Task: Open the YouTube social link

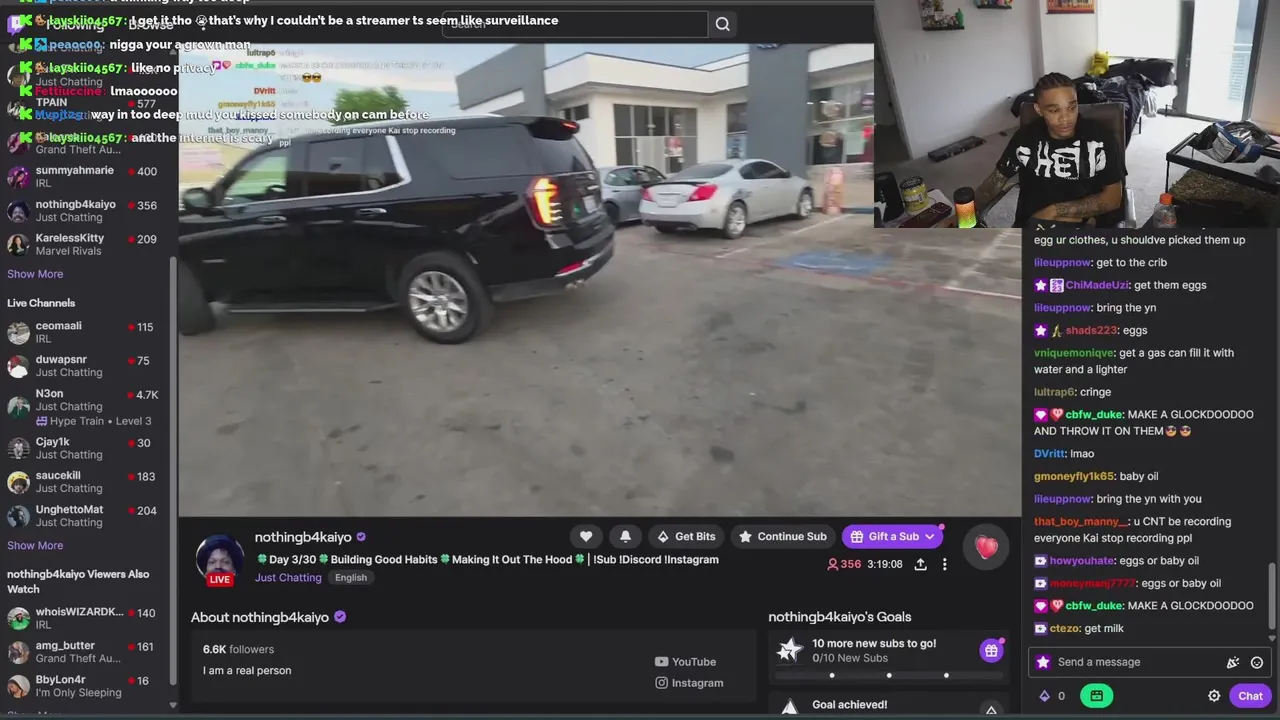Action: point(685,662)
